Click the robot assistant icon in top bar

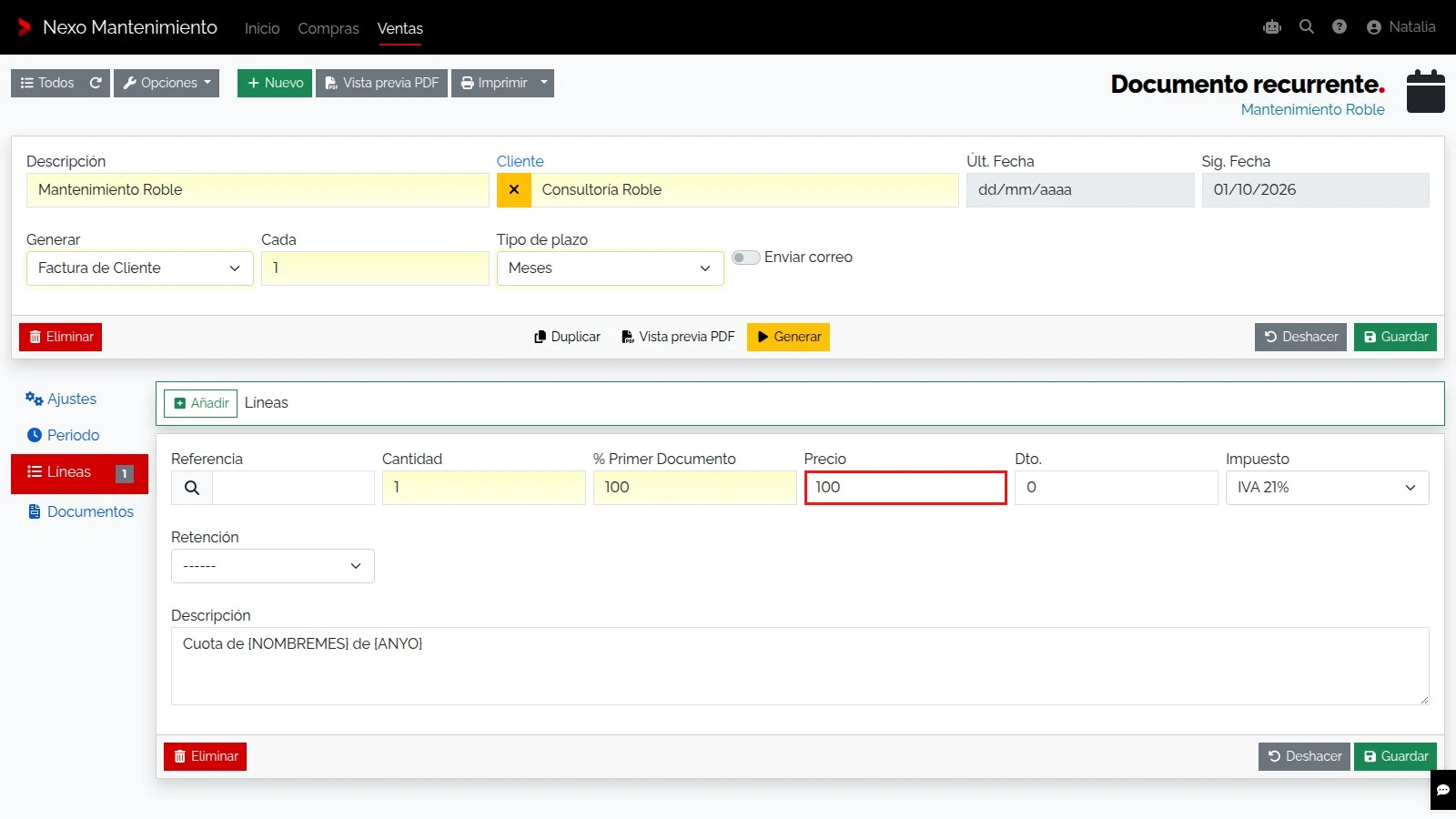click(x=1272, y=27)
